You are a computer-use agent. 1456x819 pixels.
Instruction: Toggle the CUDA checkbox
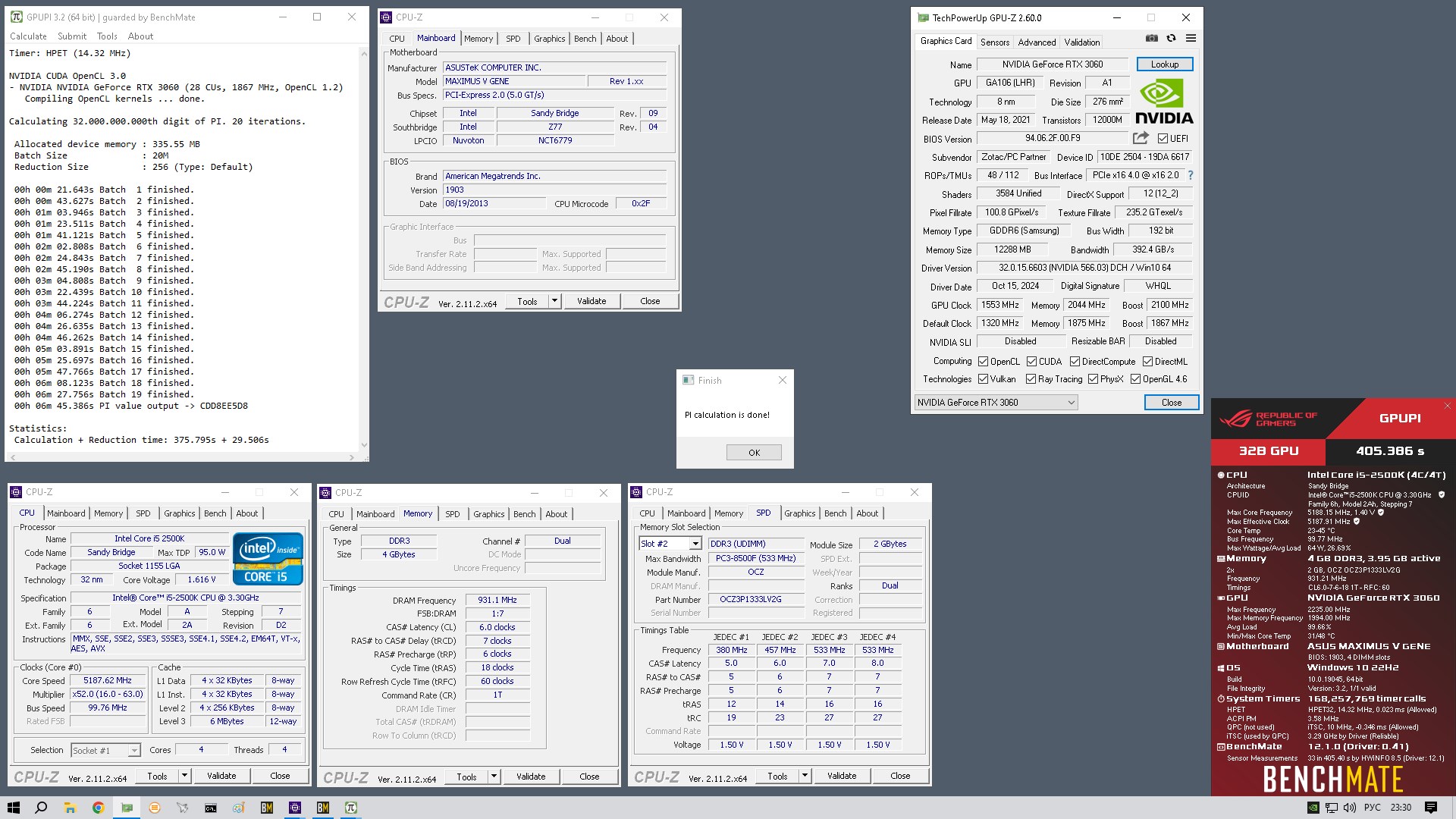(x=1031, y=362)
